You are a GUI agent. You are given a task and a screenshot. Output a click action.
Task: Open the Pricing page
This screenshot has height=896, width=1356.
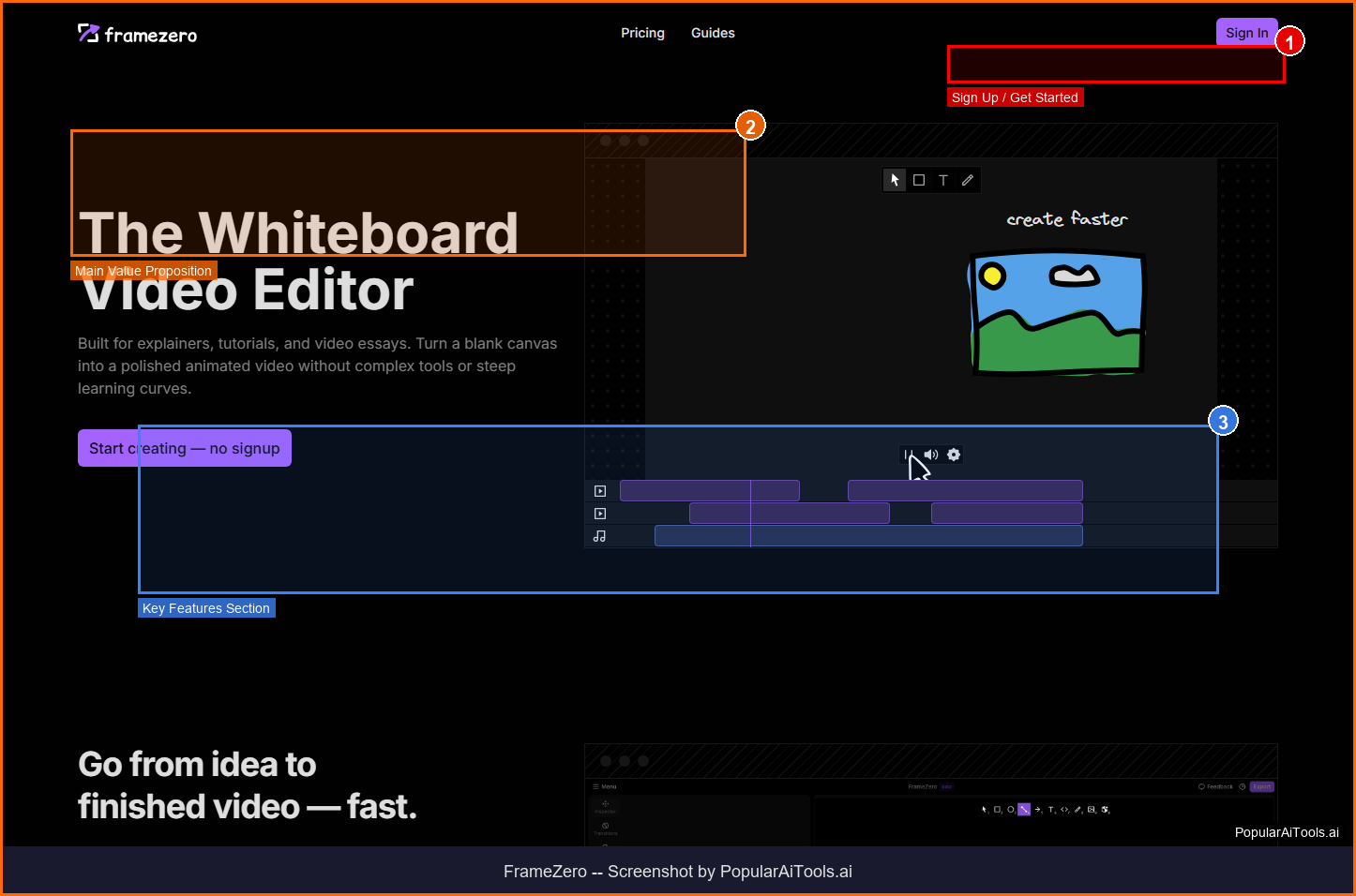pos(642,33)
